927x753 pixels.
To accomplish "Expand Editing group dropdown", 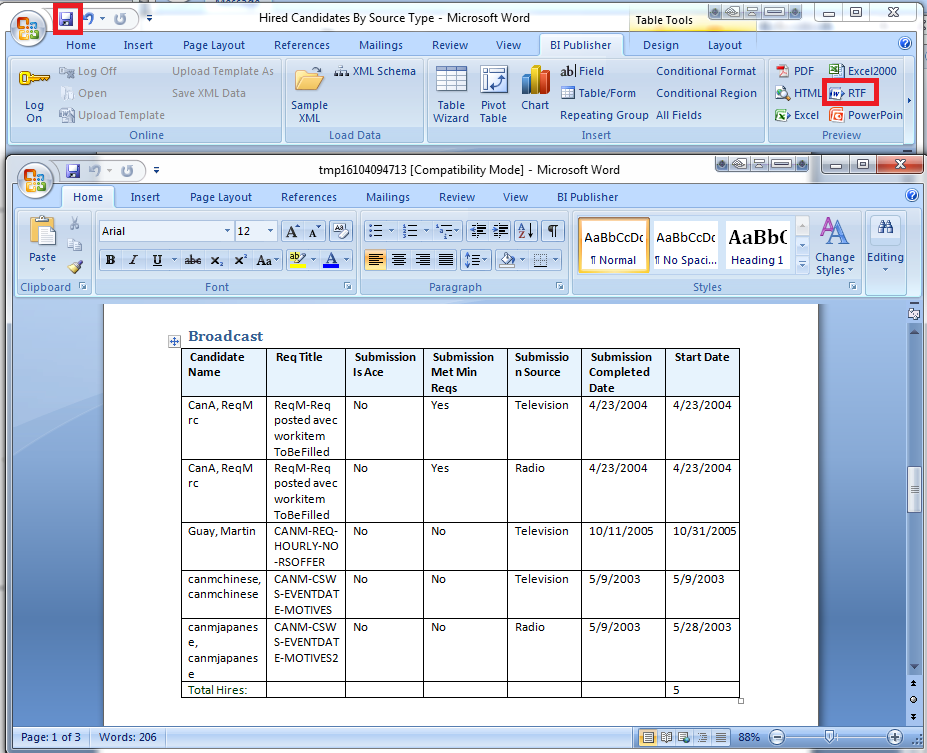I will [885, 246].
